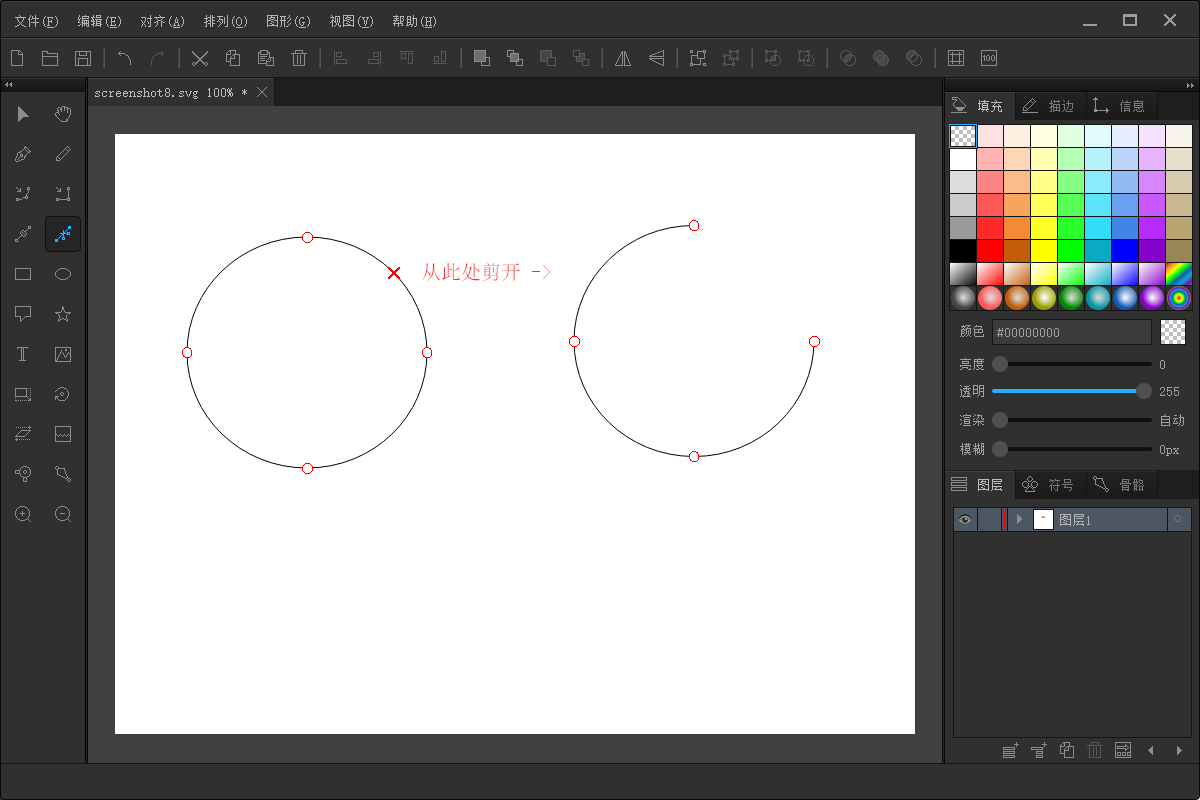Pick the Star shape tool

tap(63, 314)
